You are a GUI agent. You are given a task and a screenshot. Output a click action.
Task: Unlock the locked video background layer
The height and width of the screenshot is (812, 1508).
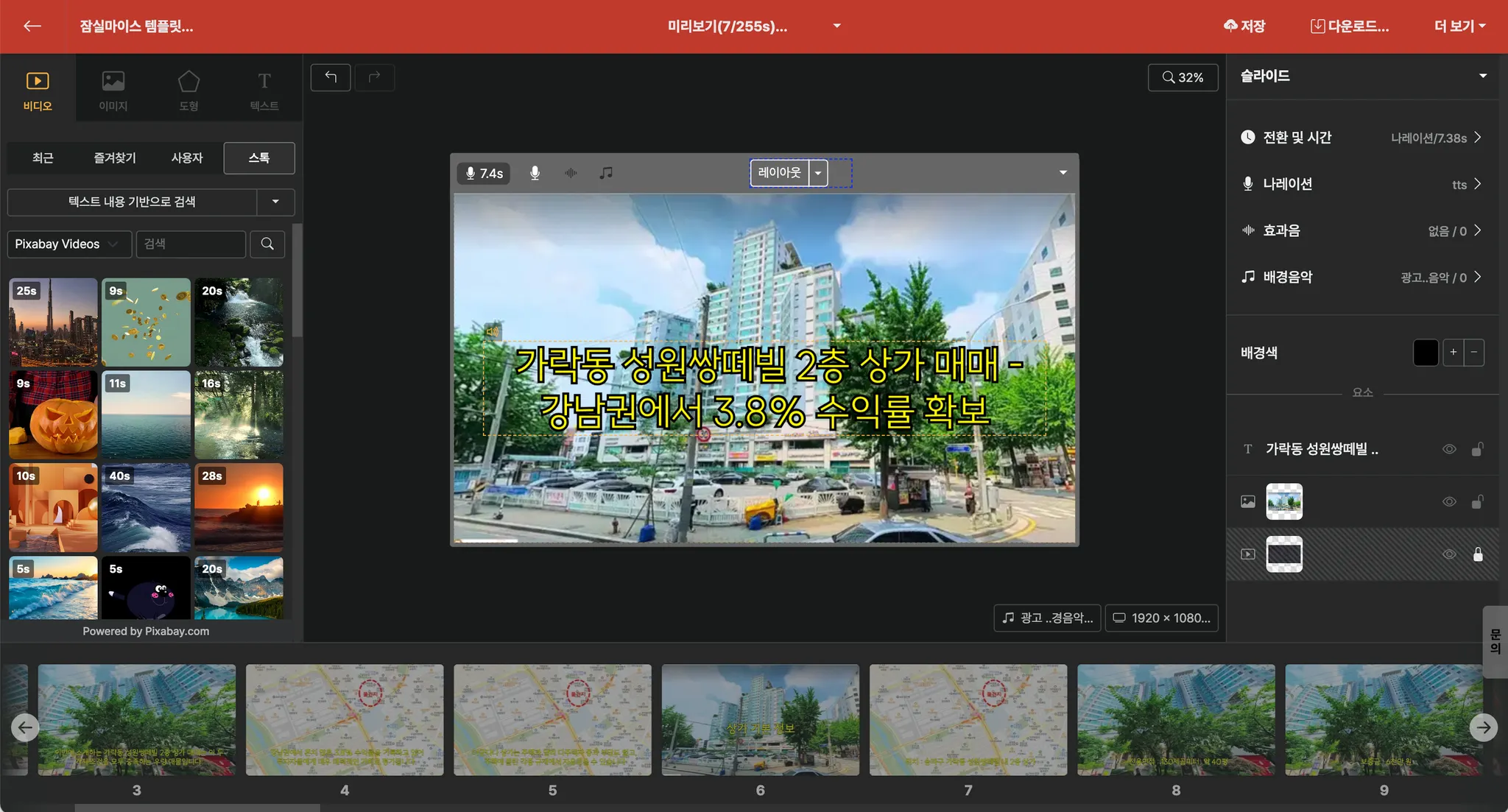[1477, 554]
